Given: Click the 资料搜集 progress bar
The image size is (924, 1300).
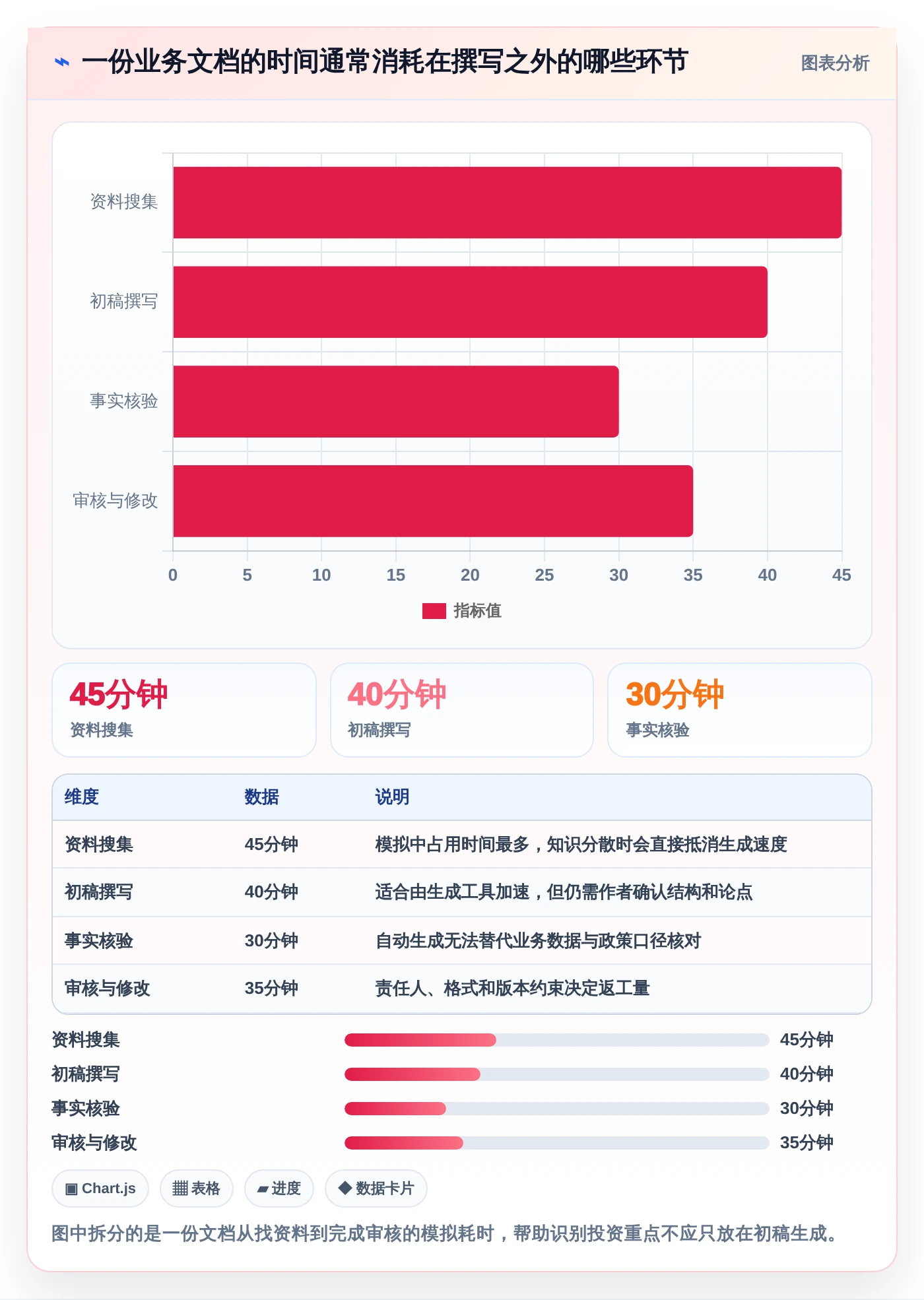Looking at the screenshot, I should point(557,1040).
